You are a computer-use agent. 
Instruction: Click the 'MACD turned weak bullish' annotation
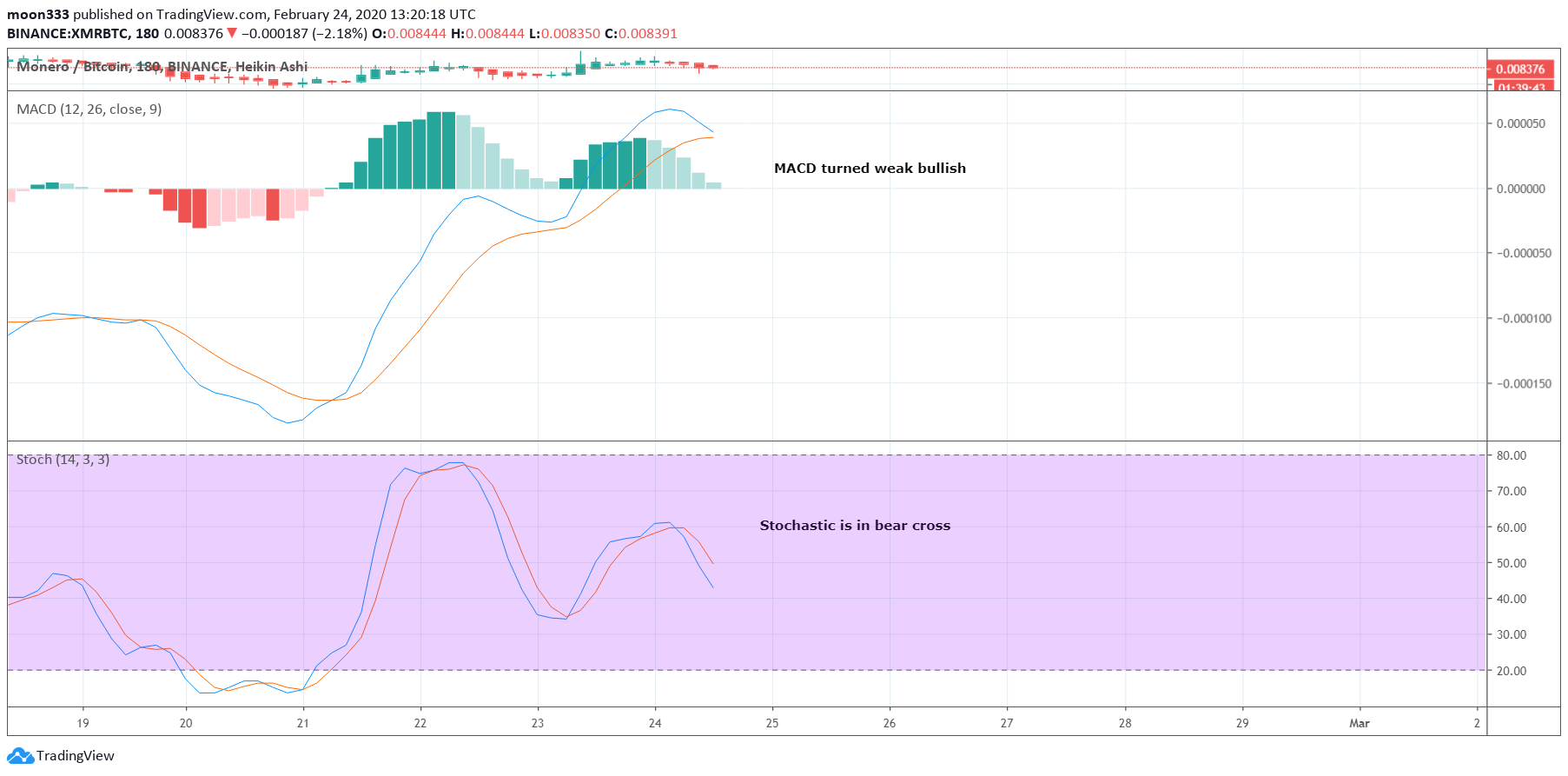pos(870,169)
